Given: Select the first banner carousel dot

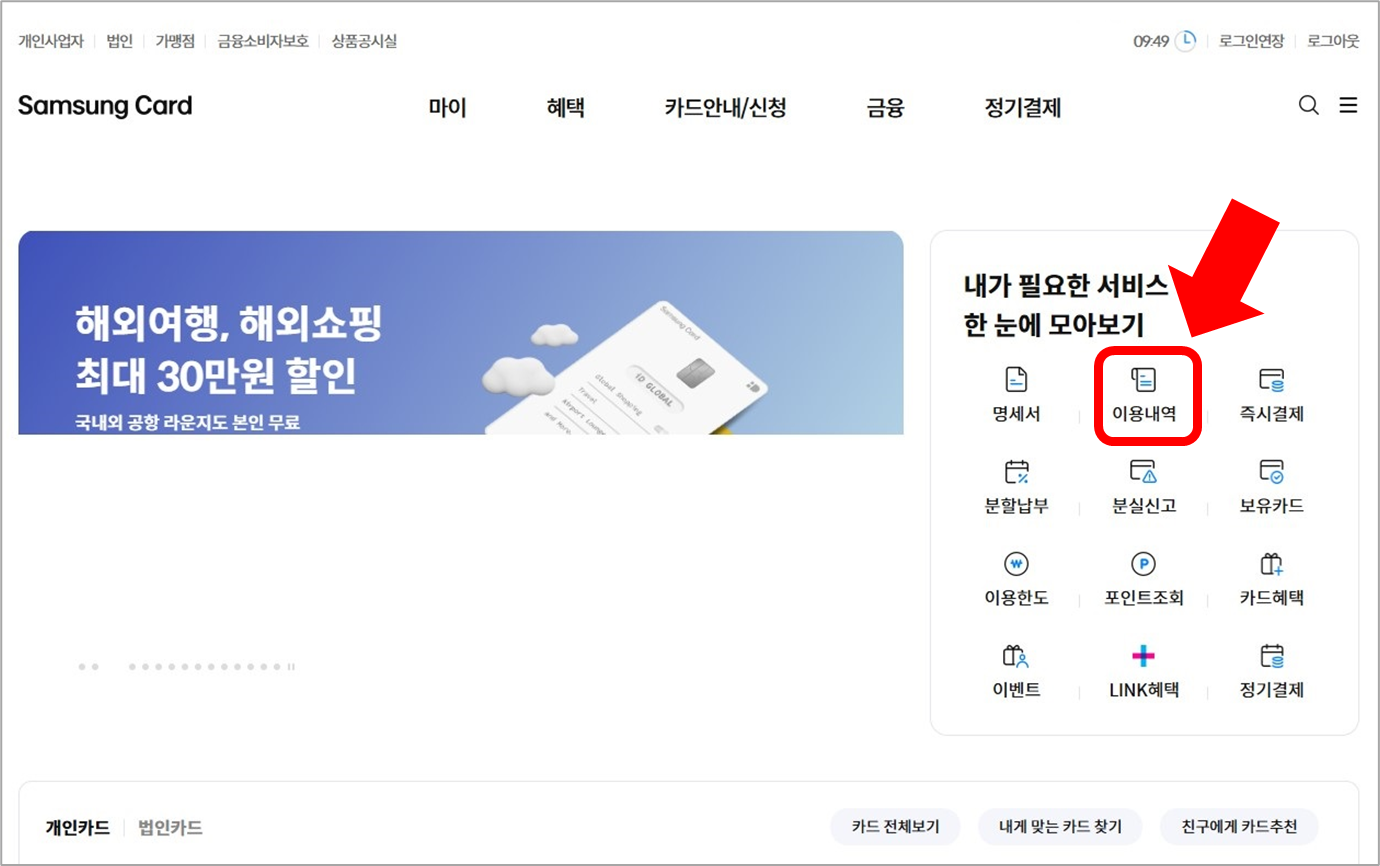Looking at the screenshot, I should pyautogui.click(x=83, y=666).
